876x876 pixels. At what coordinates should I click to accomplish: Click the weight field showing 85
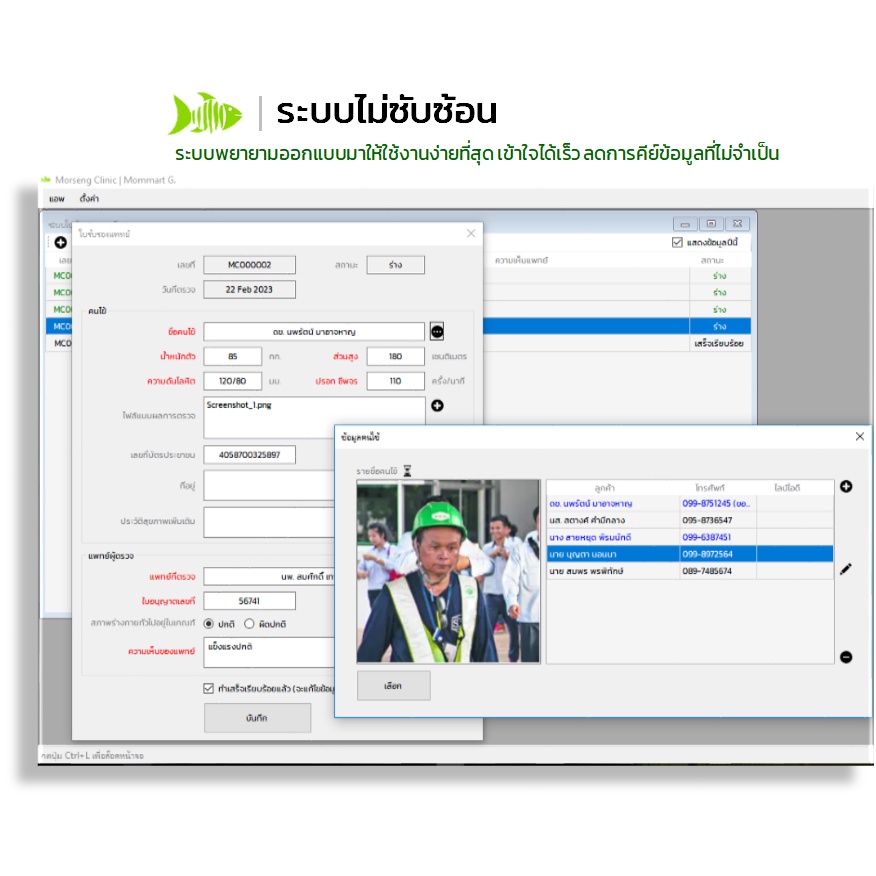(232, 356)
